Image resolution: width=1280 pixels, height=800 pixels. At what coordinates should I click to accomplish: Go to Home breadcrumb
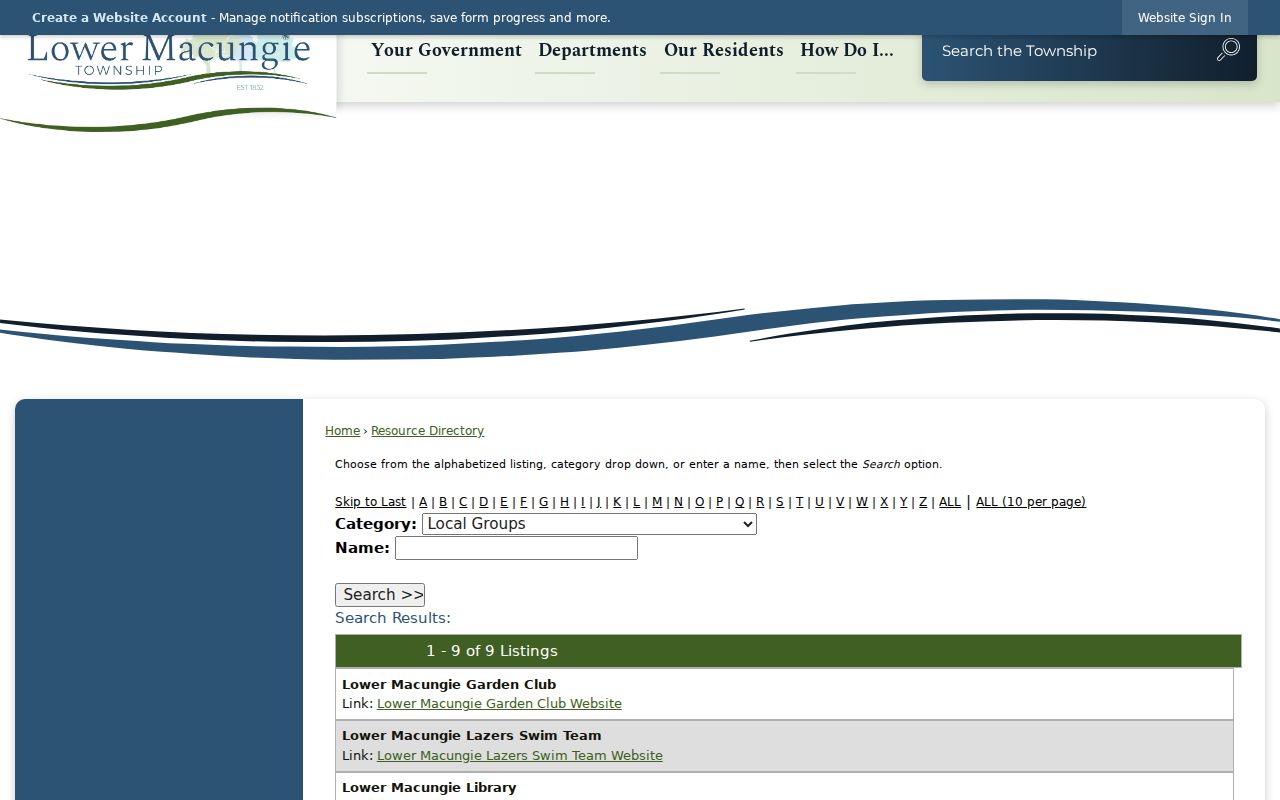click(342, 431)
